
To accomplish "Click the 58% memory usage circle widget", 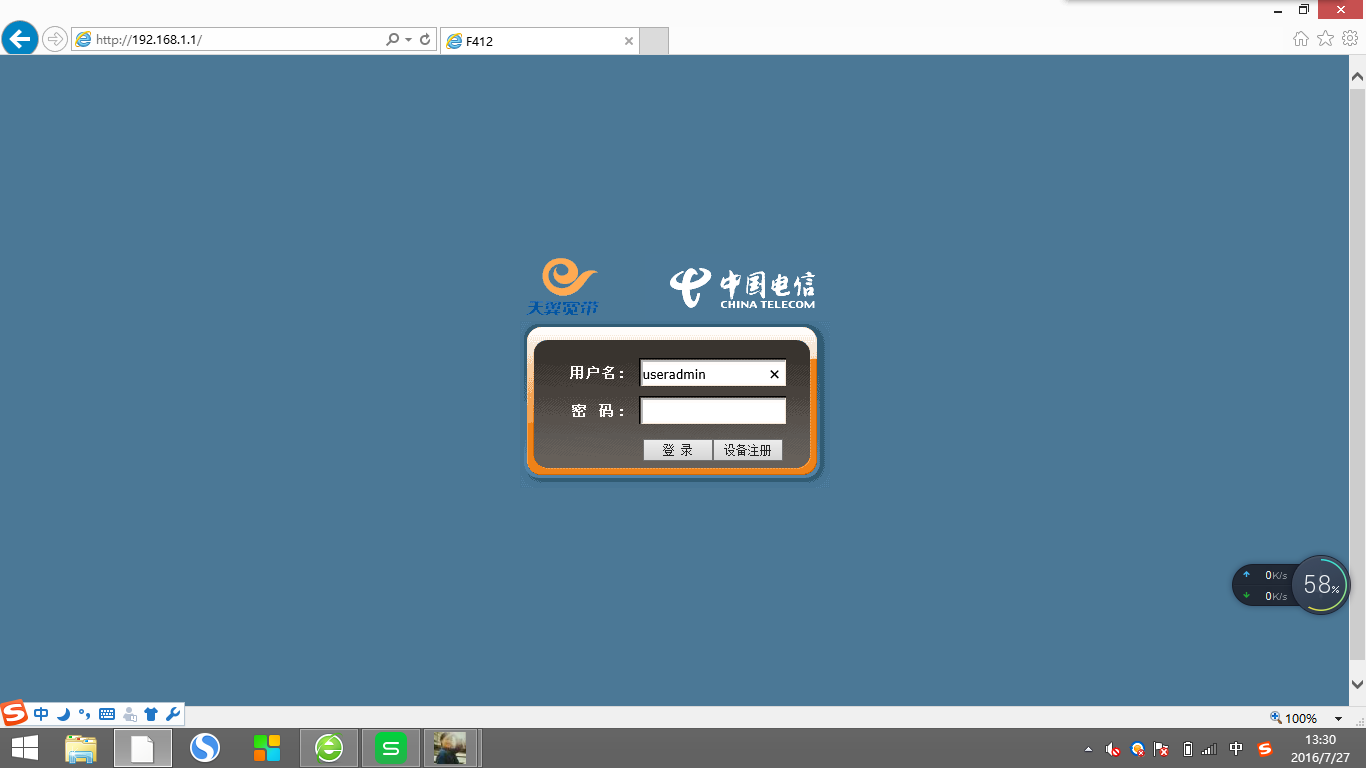I will pos(1320,585).
